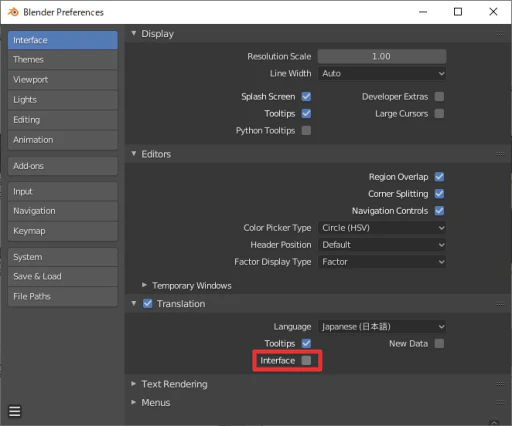Enable translation of New Data
The height and width of the screenshot is (426, 512).
tap(439, 343)
